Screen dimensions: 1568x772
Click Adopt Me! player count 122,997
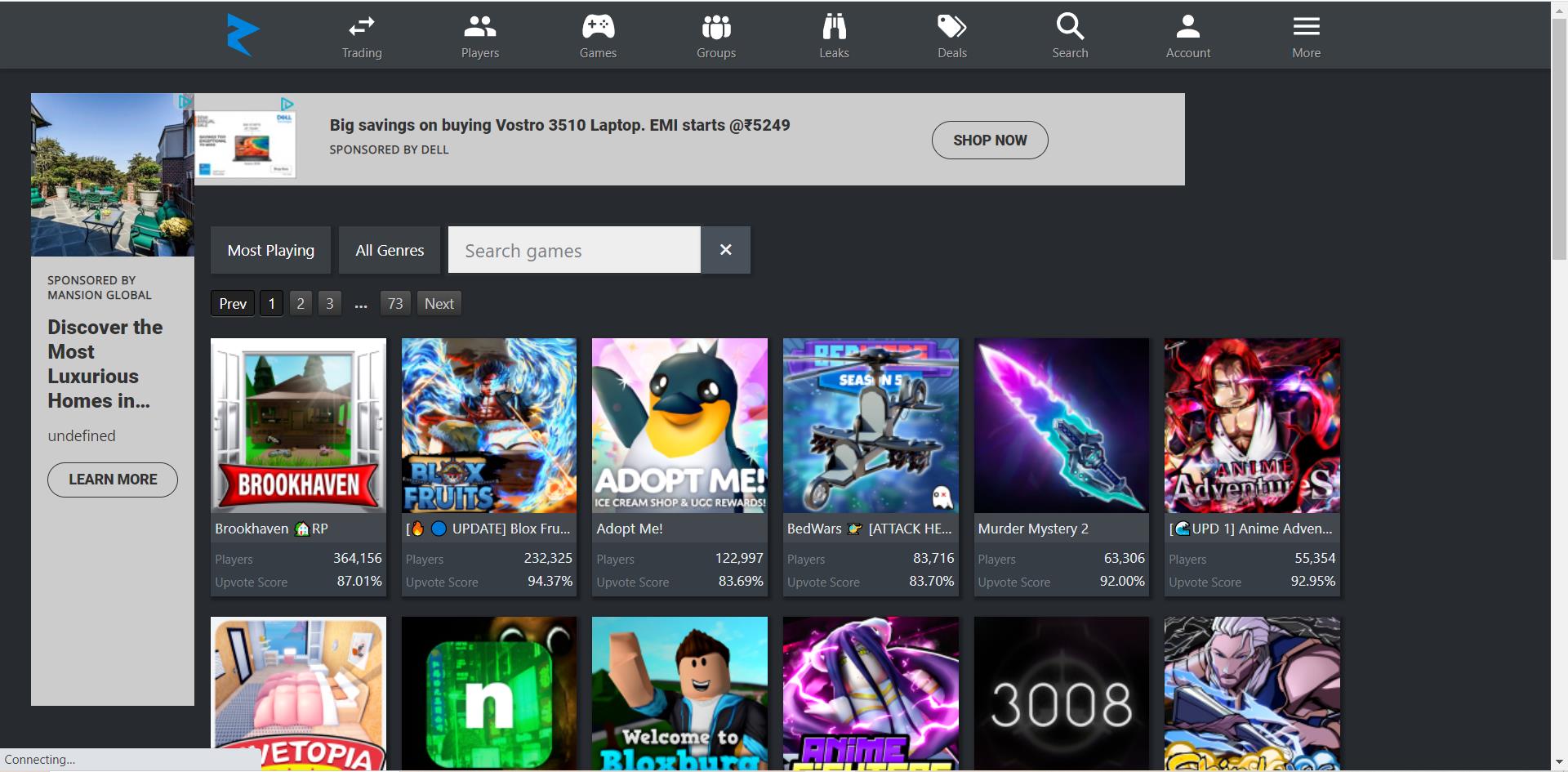pyautogui.click(x=739, y=558)
